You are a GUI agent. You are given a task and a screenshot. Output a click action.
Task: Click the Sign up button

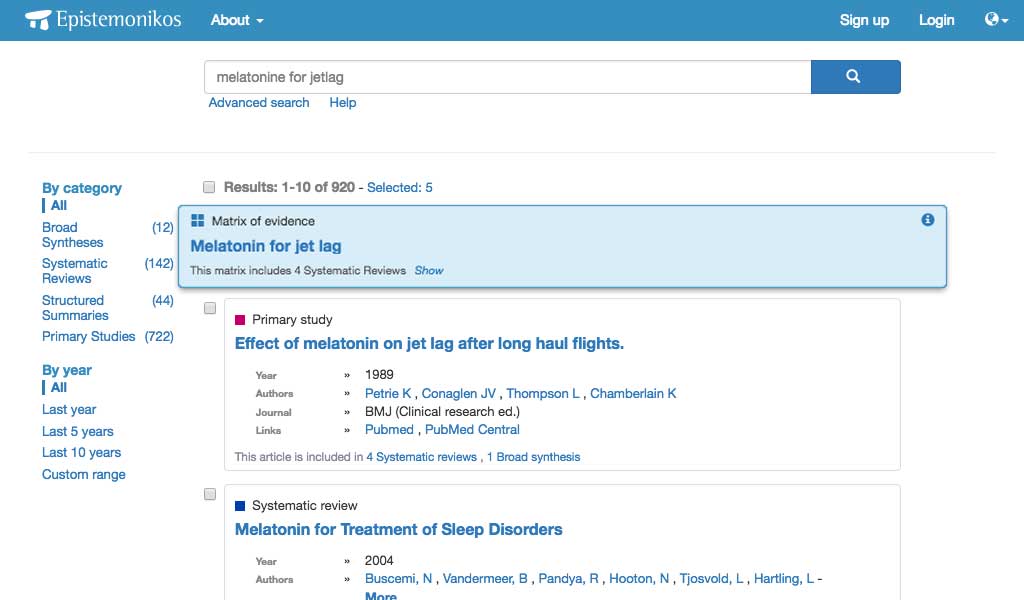(x=864, y=20)
